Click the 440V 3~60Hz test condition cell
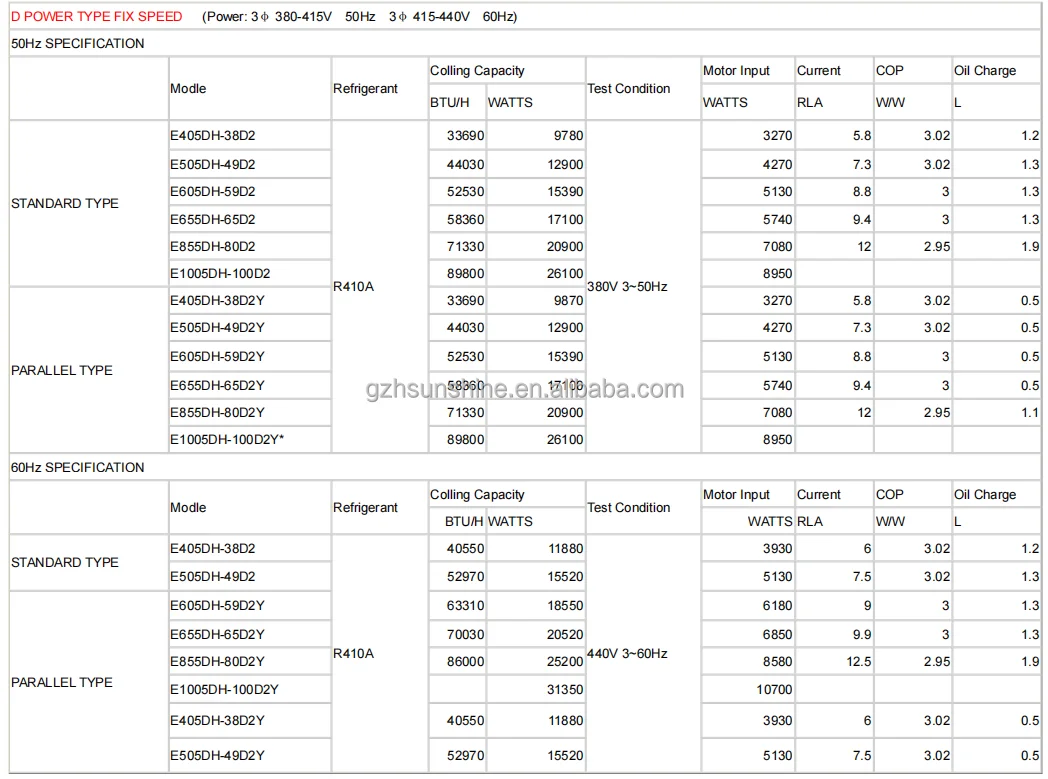Screen dimensions: 1048x779 (627, 654)
